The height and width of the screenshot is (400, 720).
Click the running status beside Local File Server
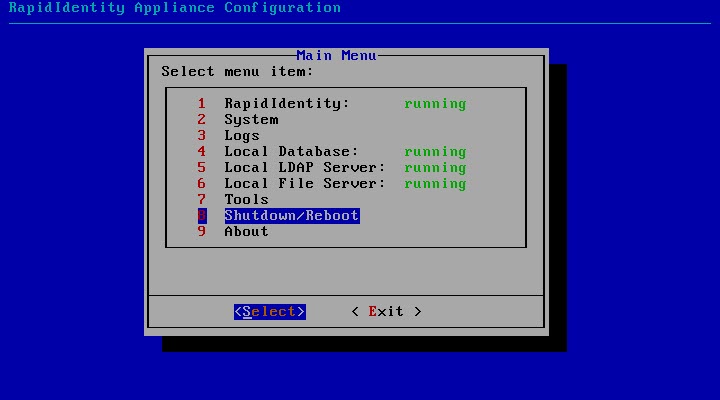435,184
